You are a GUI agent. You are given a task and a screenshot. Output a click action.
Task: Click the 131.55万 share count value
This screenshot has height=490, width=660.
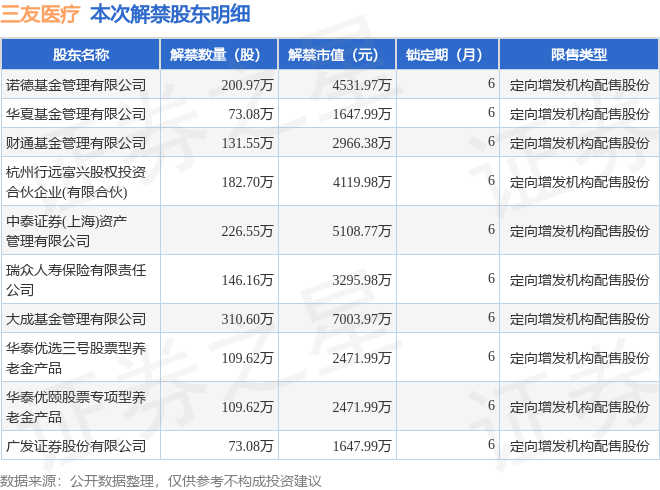point(248,143)
